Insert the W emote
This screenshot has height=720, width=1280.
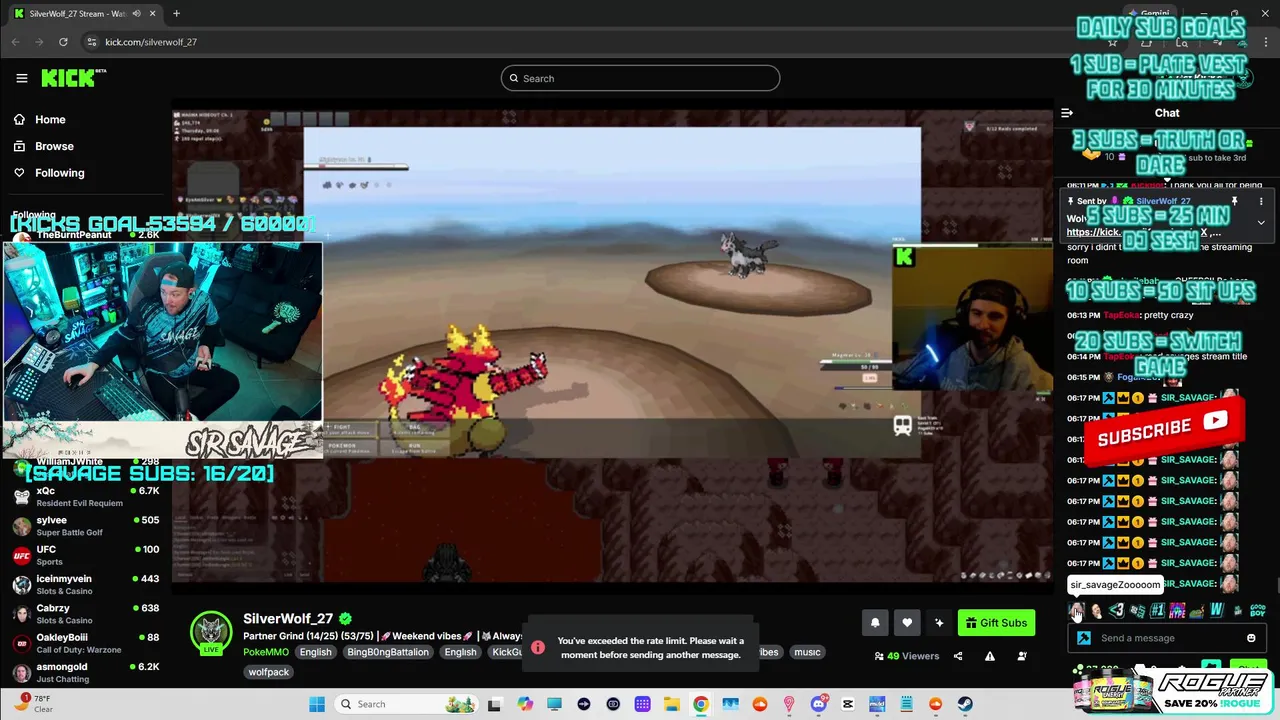pyautogui.click(x=1217, y=610)
